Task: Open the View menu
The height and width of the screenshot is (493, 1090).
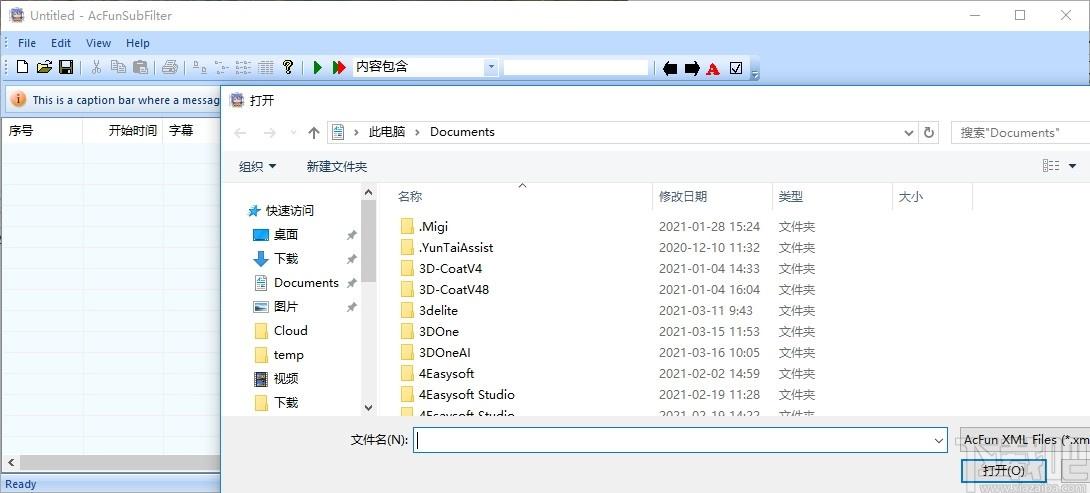Action: point(98,43)
